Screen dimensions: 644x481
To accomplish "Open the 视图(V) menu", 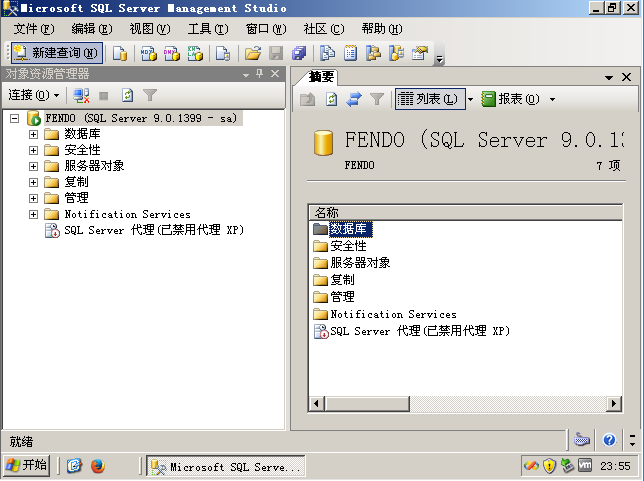I will pyautogui.click(x=150, y=29).
